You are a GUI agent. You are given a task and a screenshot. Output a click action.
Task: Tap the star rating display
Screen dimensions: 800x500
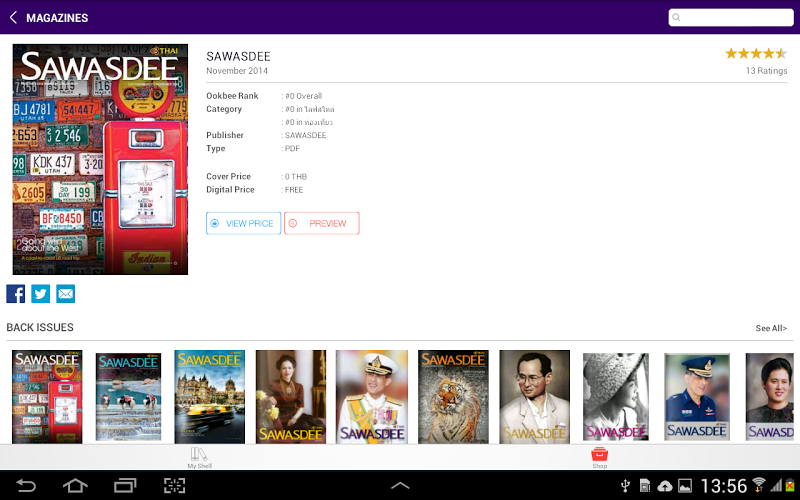click(x=756, y=53)
